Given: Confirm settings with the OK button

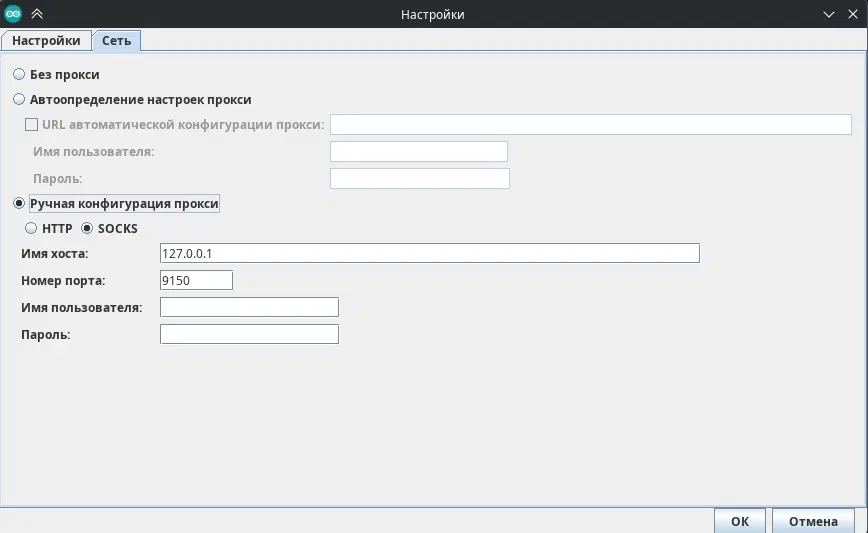Looking at the screenshot, I should click(740, 521).
